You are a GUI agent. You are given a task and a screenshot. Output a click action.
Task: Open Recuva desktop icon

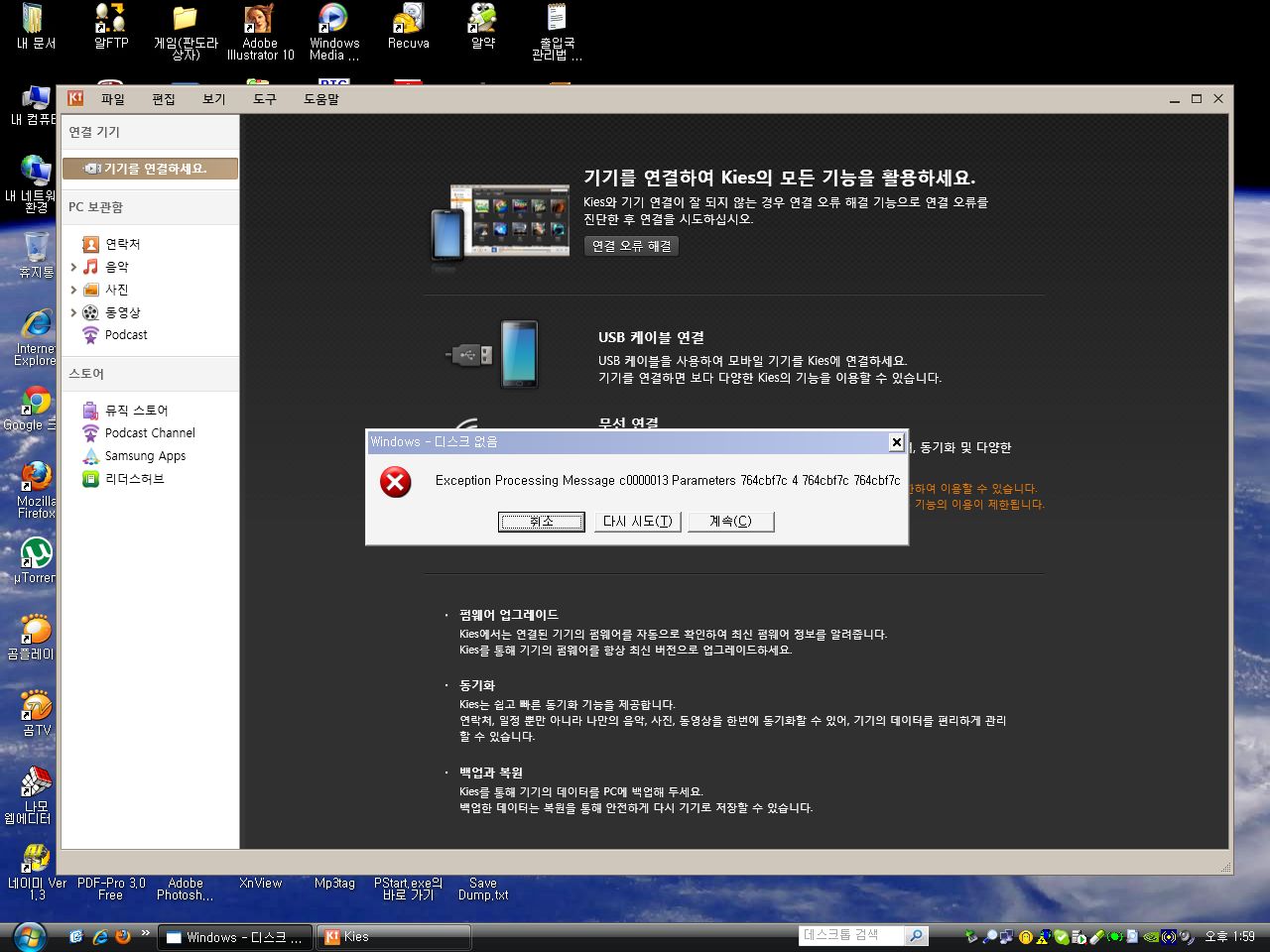pos(409,27)
